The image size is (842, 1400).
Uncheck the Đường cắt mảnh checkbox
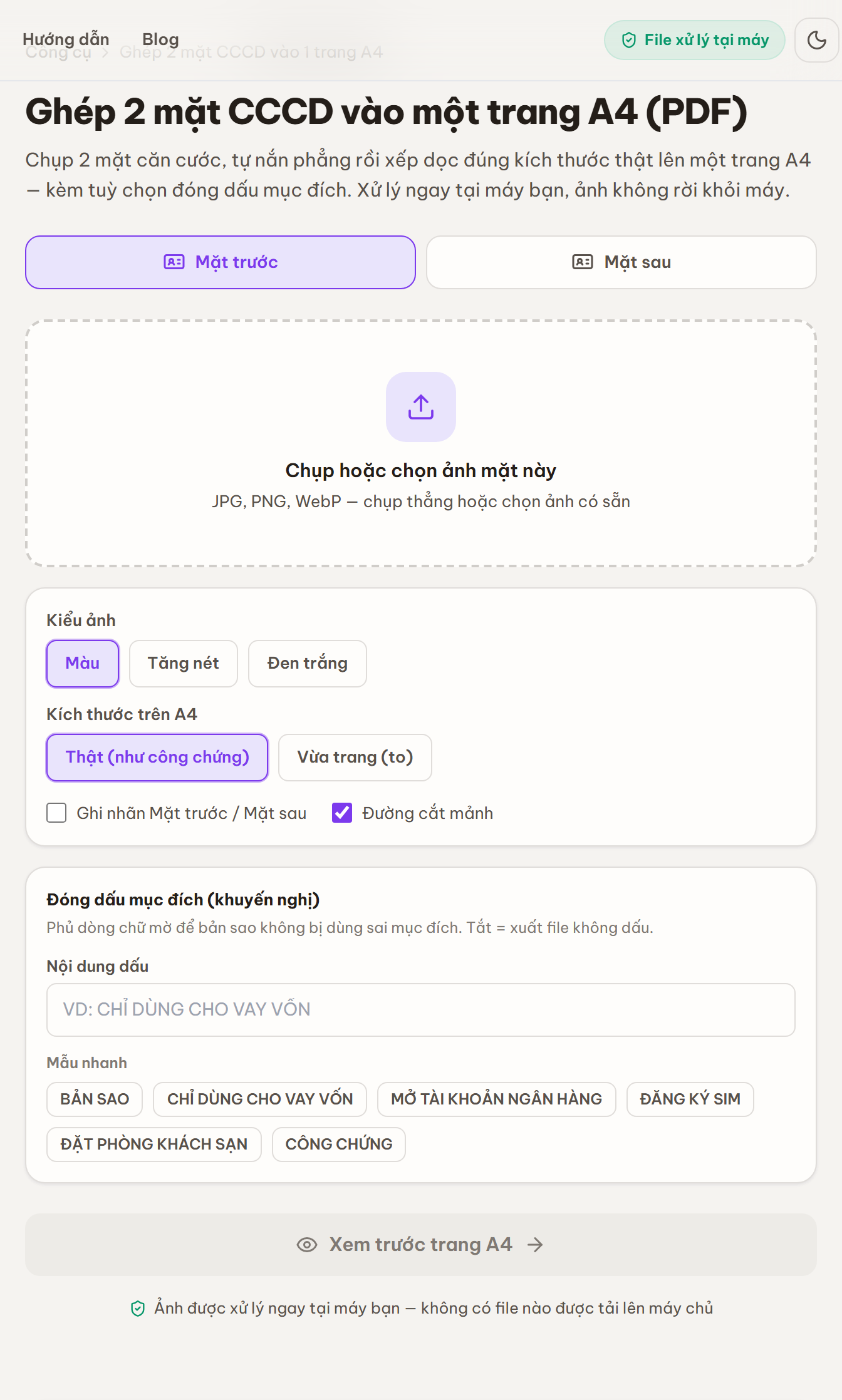click(x=342, y=813)
